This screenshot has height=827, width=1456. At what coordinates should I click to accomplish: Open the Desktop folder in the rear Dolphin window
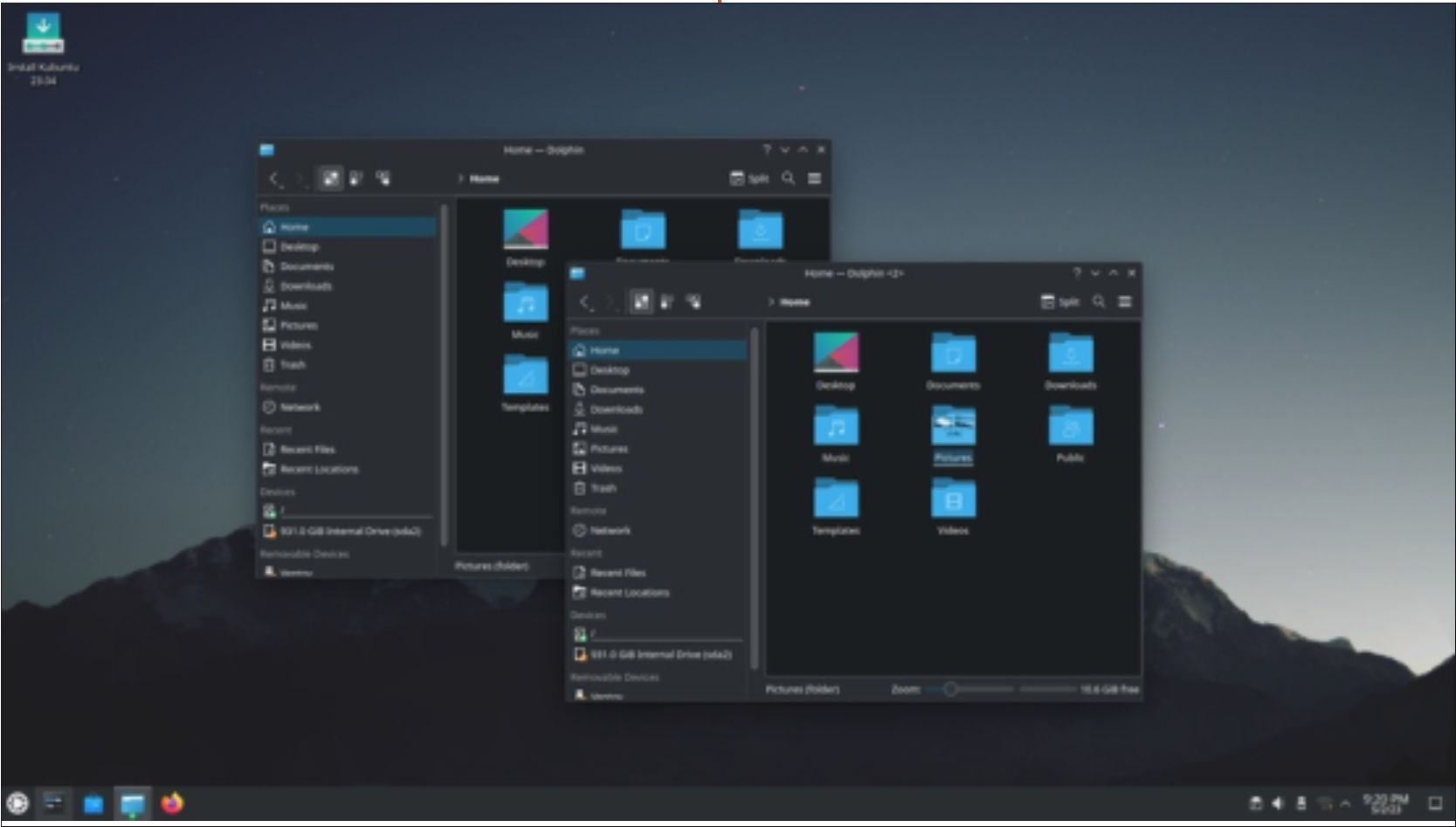(x=525, y=238)
